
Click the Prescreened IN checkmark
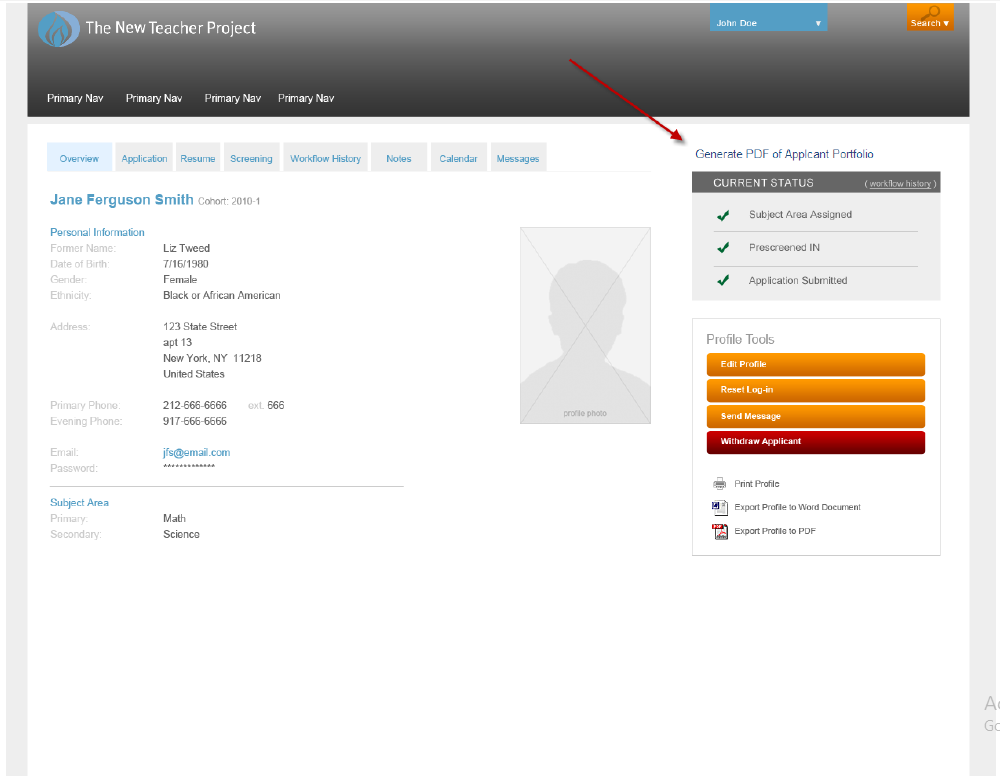(x=723, y=247)
